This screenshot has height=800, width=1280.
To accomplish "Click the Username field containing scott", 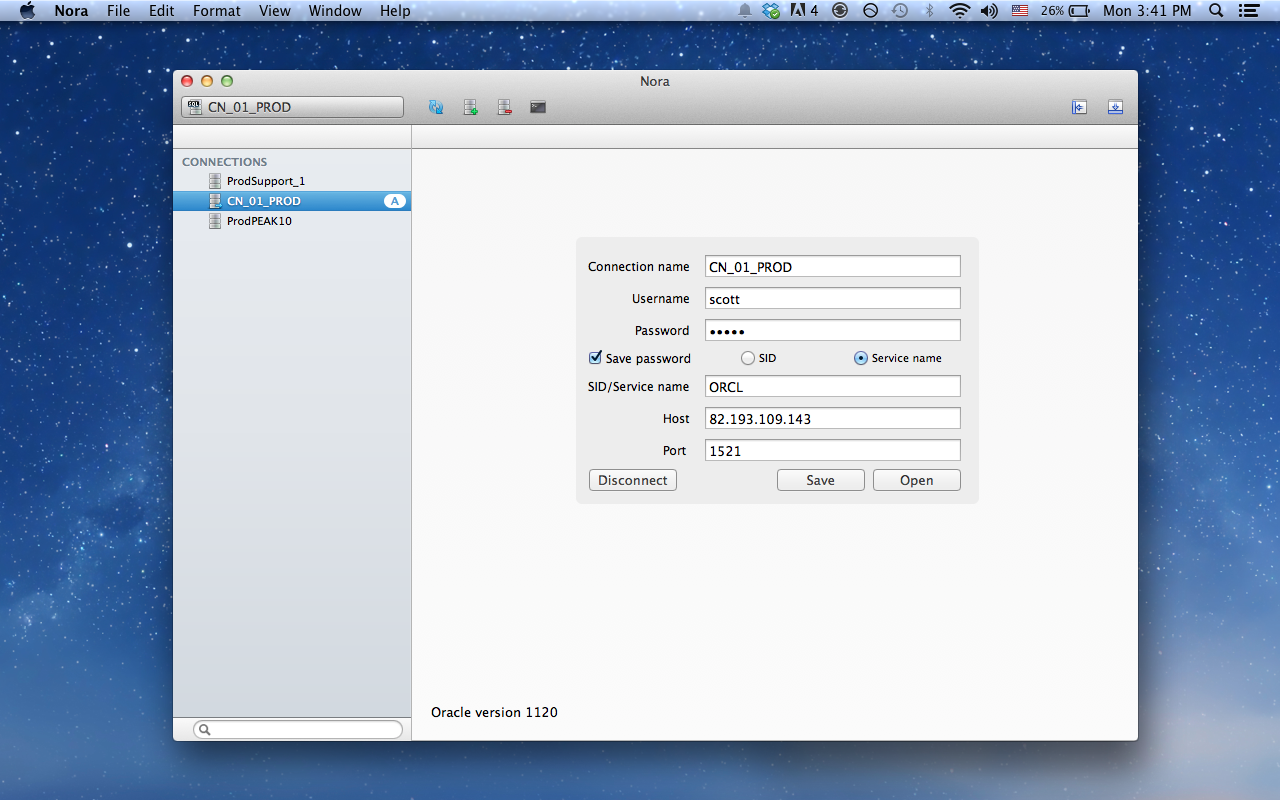I will pyautogui.click(x=832, y=298).
